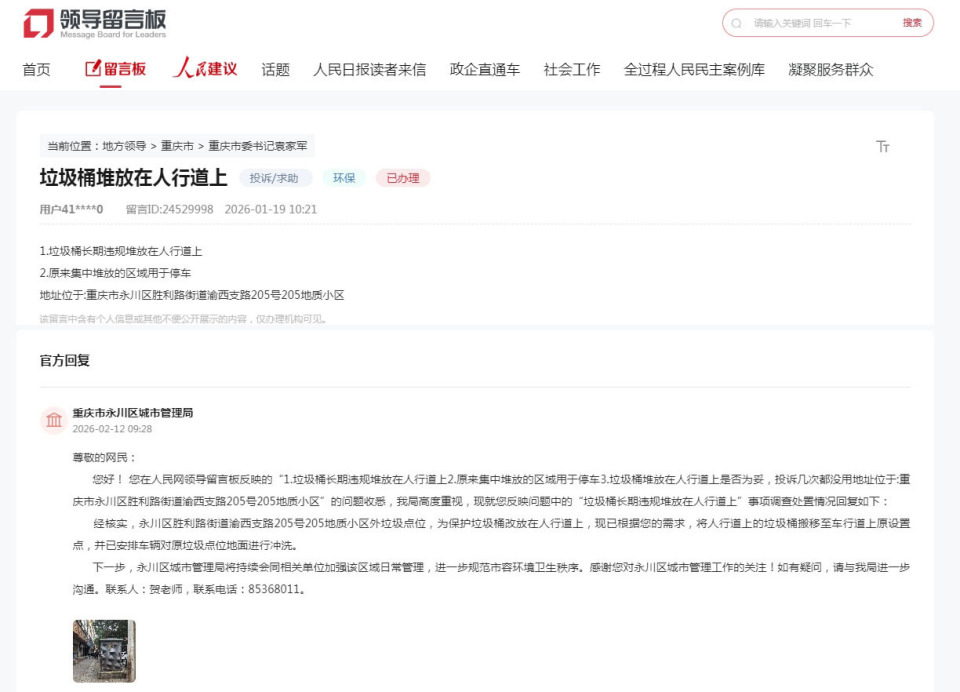960x692 pixels.
Task: Click the building icon beside 重庆市永川区城市管理局
Action: [54, 420]
